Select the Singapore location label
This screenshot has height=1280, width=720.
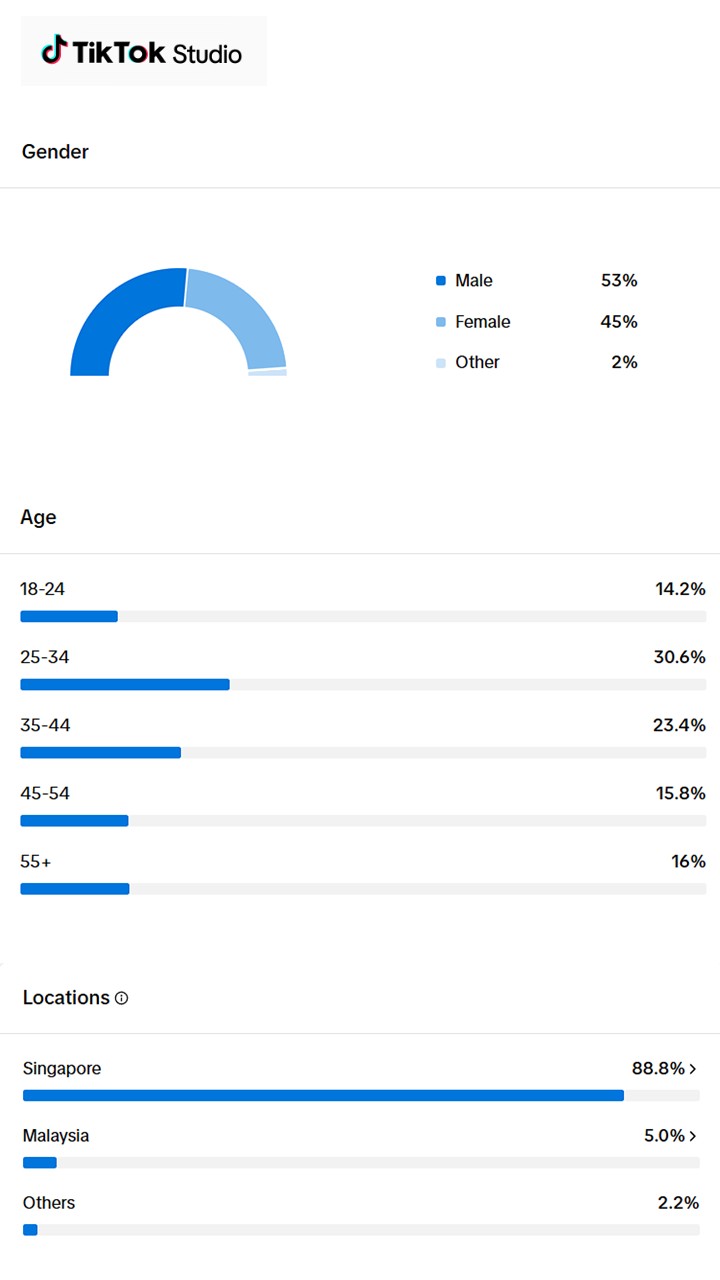62,1069
